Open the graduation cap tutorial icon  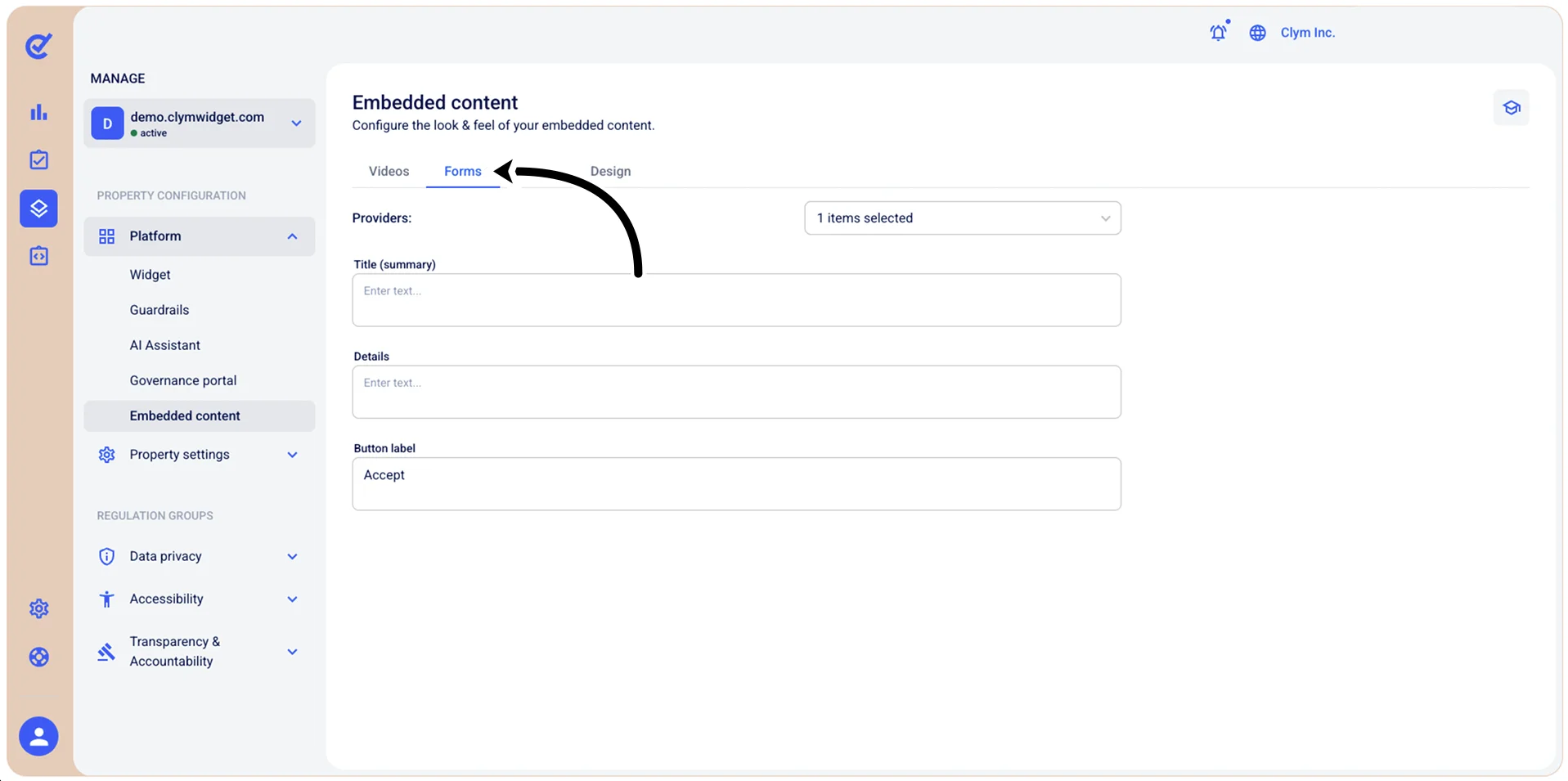tap(1511, 108)
